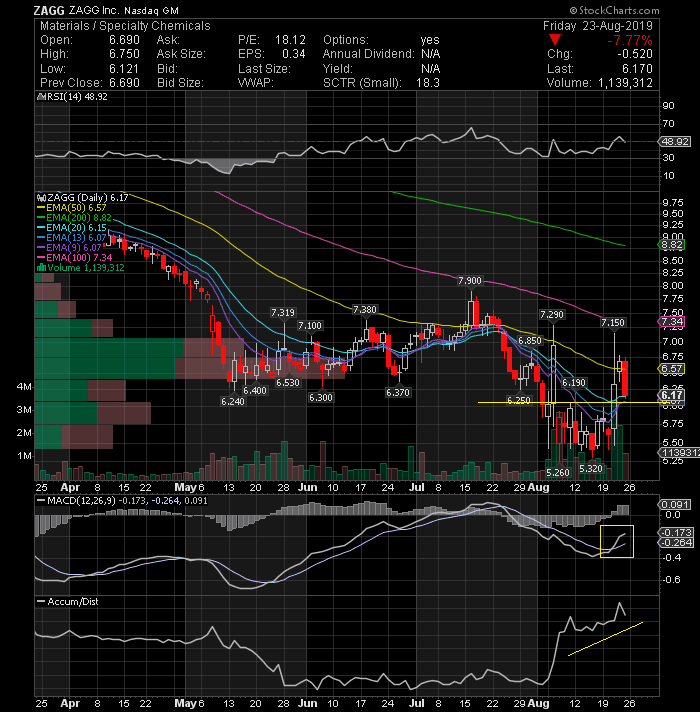Click the 6.17 last price tag on right axis

tap(672, 395)
